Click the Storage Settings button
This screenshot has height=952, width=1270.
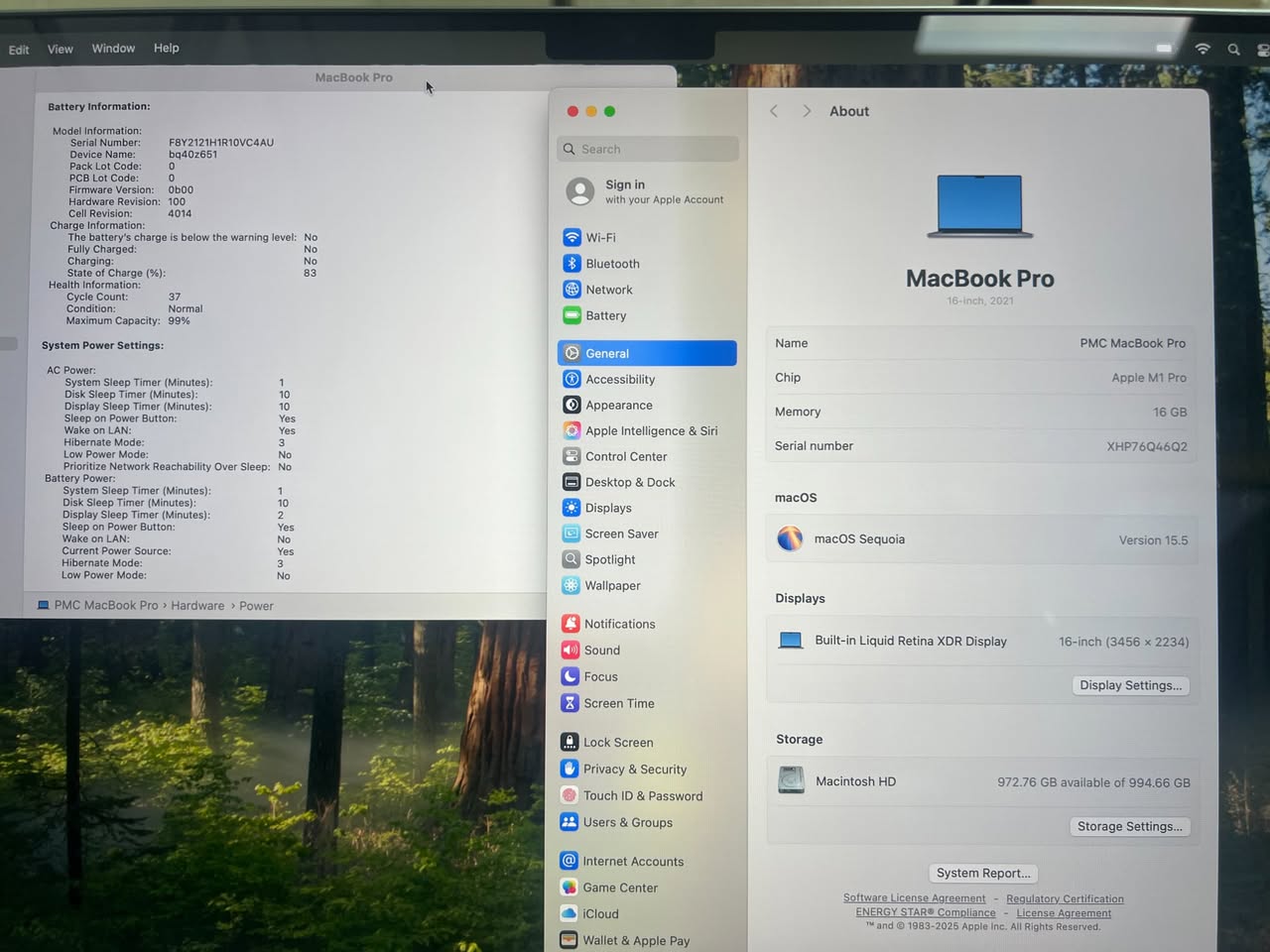point(1129,826)
